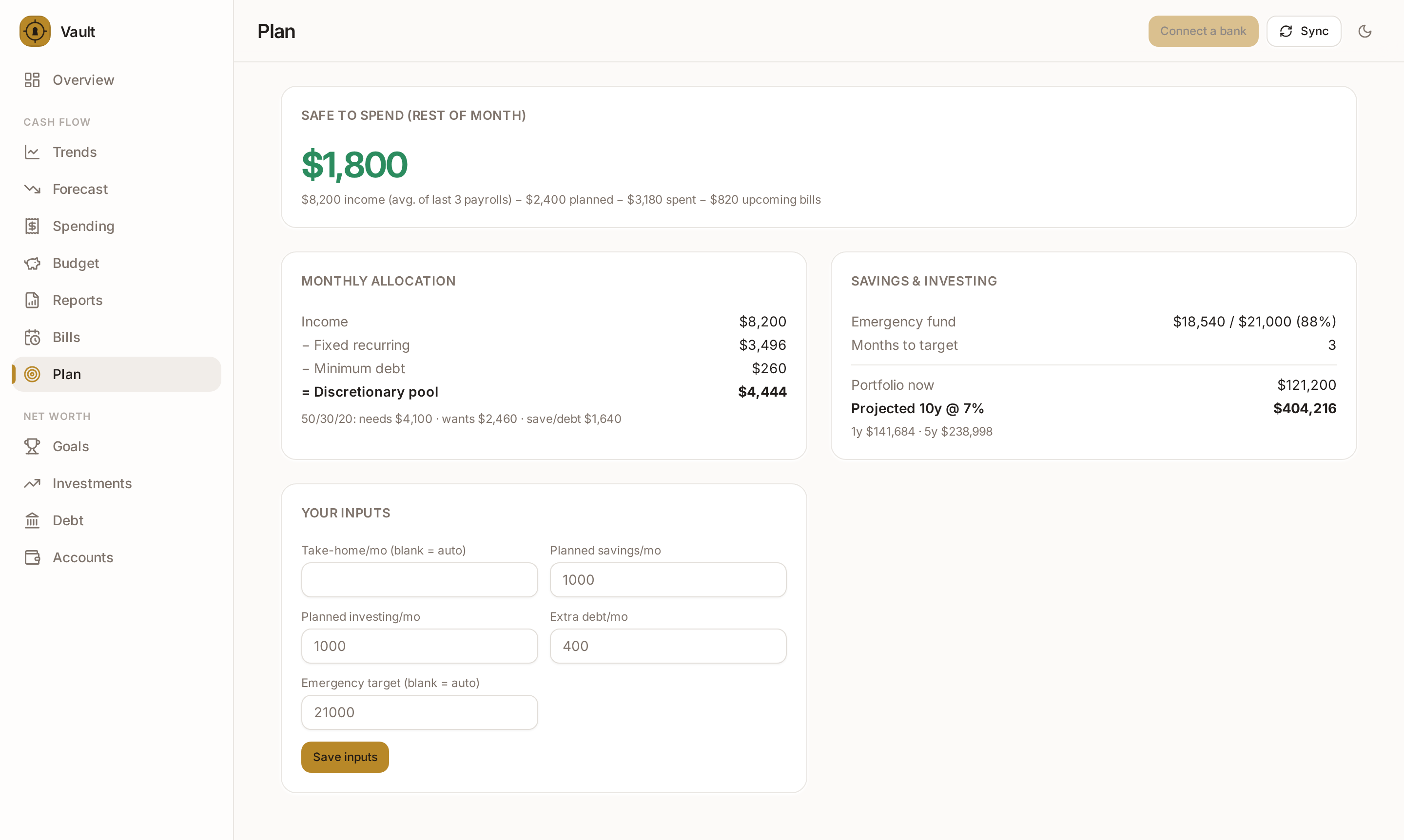Click the Reports document icon
1404x840 pixels.
tap(32, 300)
